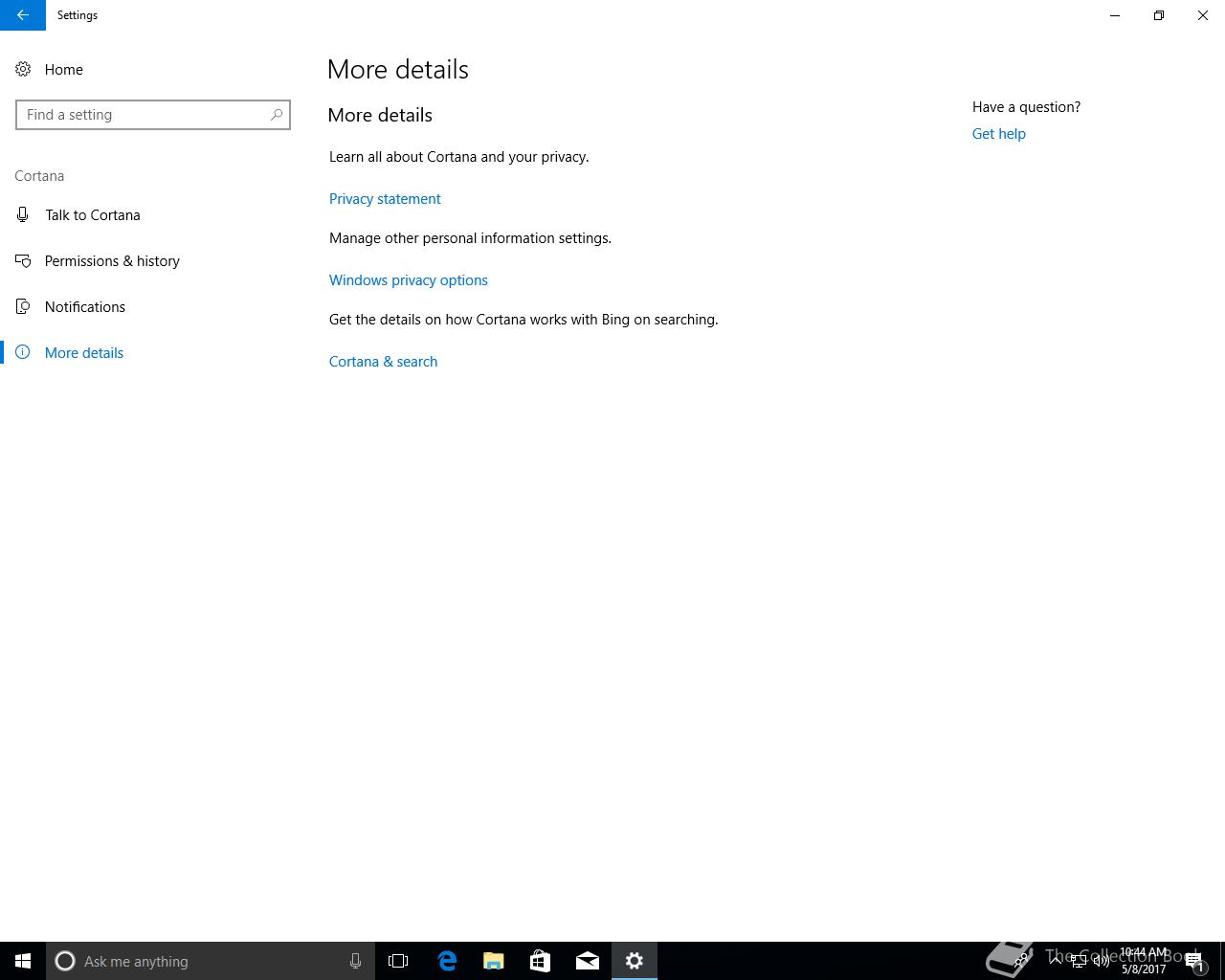Restore down the Settings window
Screen dimensions: 1225x980
[x=1159, y=15]
